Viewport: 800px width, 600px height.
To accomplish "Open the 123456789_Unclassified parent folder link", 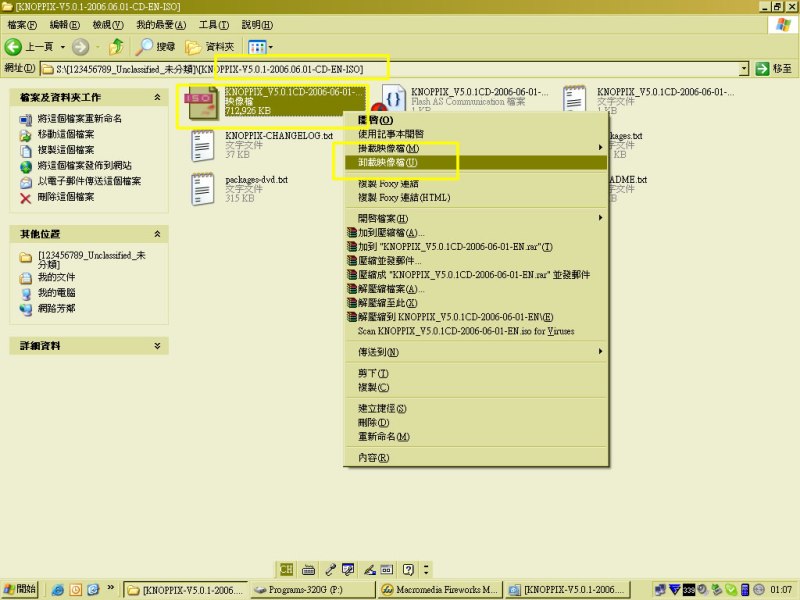I will (91, 259).
